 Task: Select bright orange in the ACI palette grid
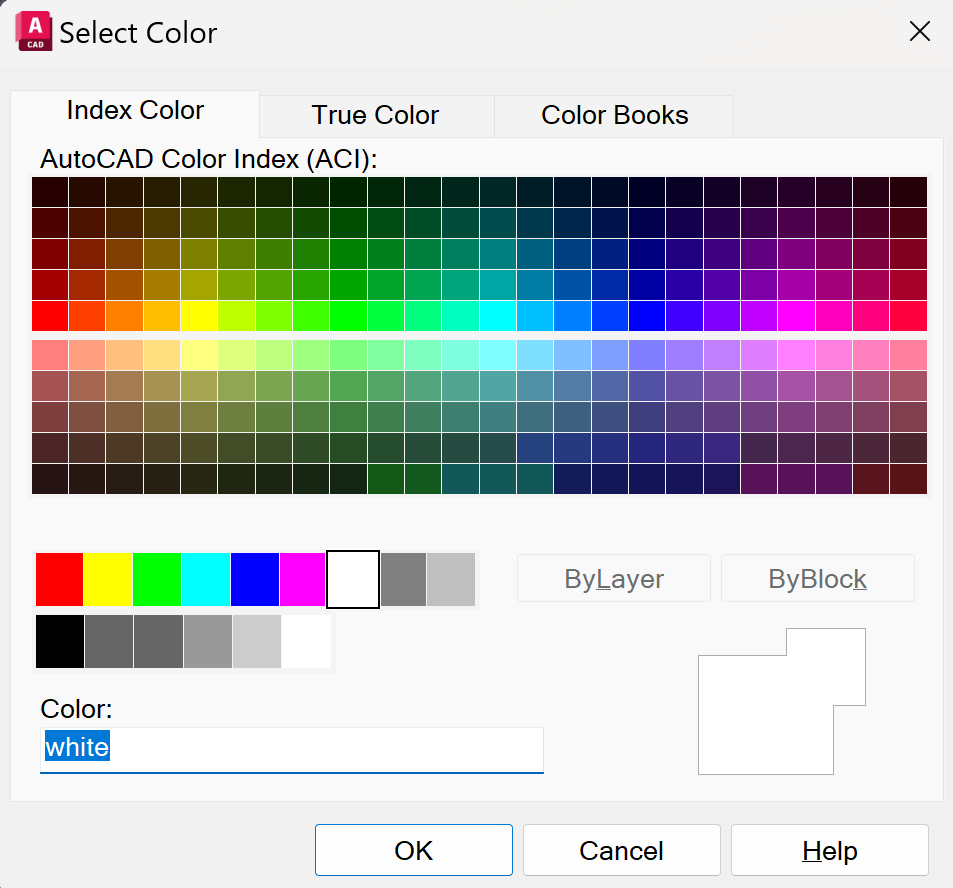(x=125, y=316)
